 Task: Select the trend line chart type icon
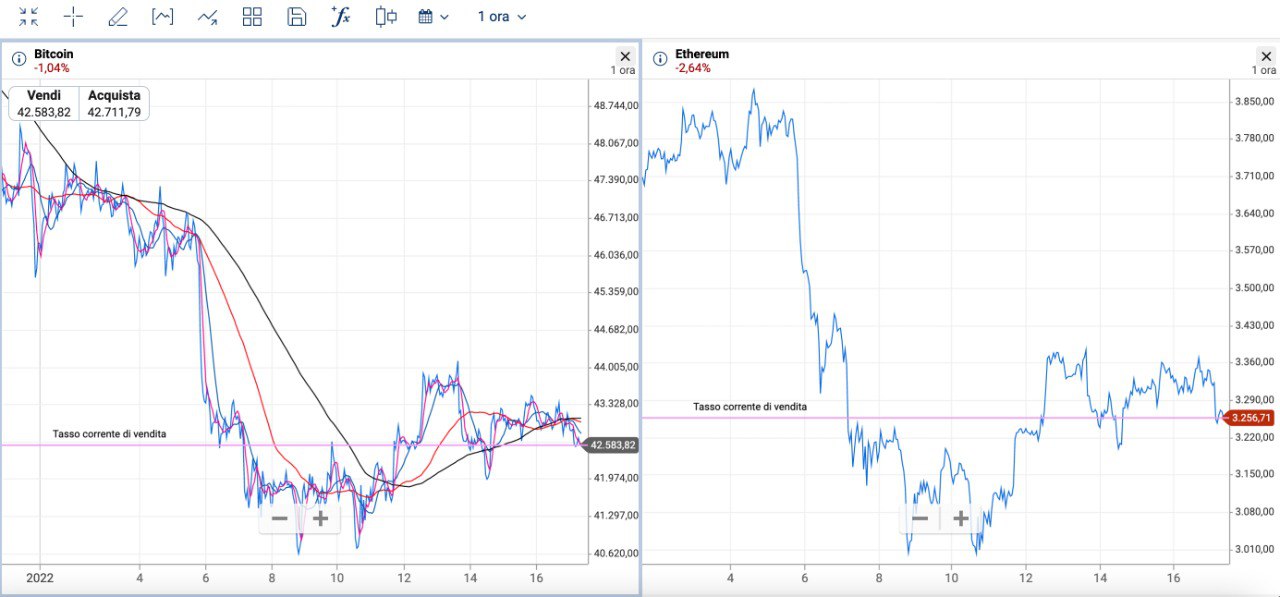click(208, 17)
